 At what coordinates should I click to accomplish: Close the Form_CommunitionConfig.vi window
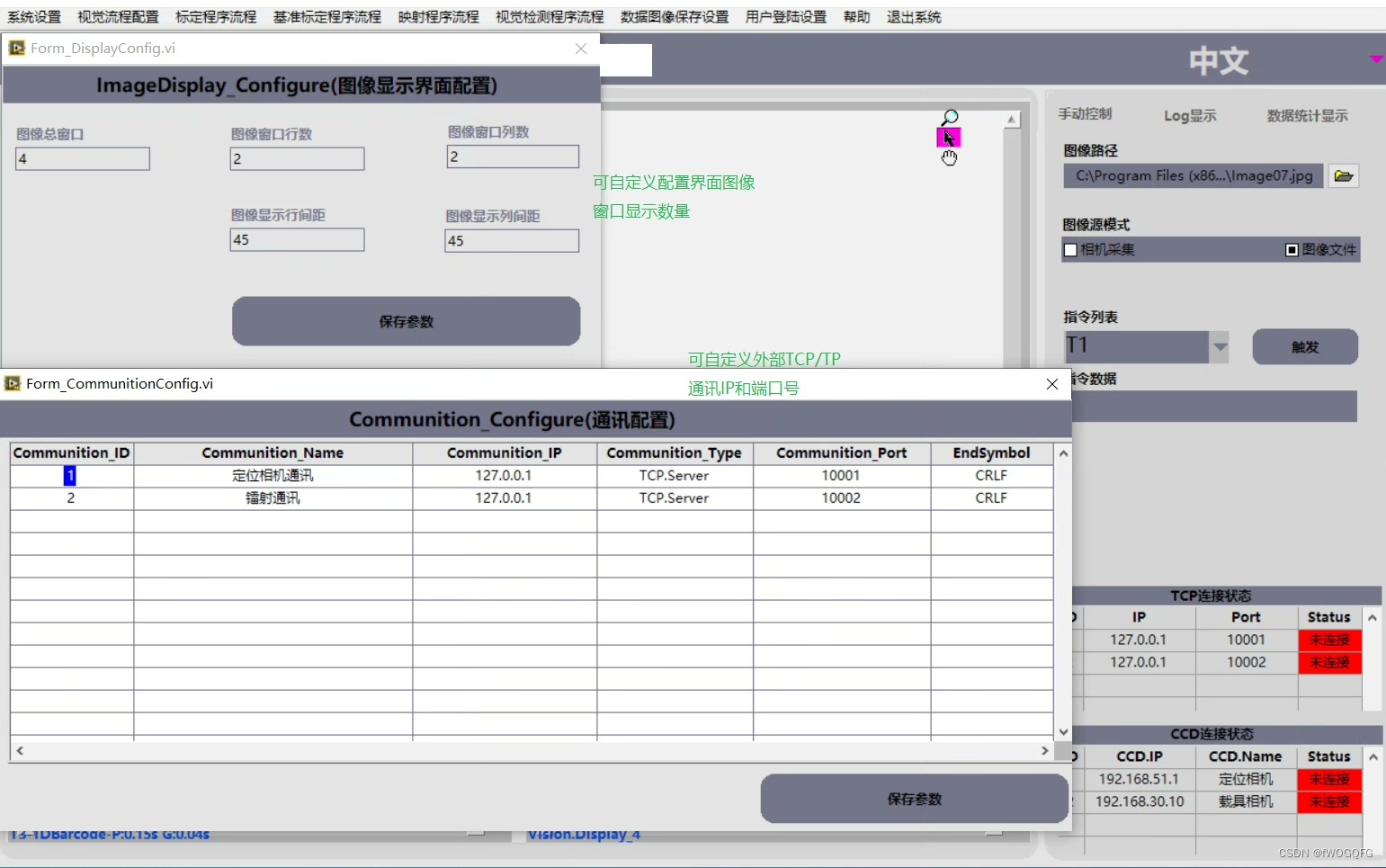click(x=1051, y=384)
